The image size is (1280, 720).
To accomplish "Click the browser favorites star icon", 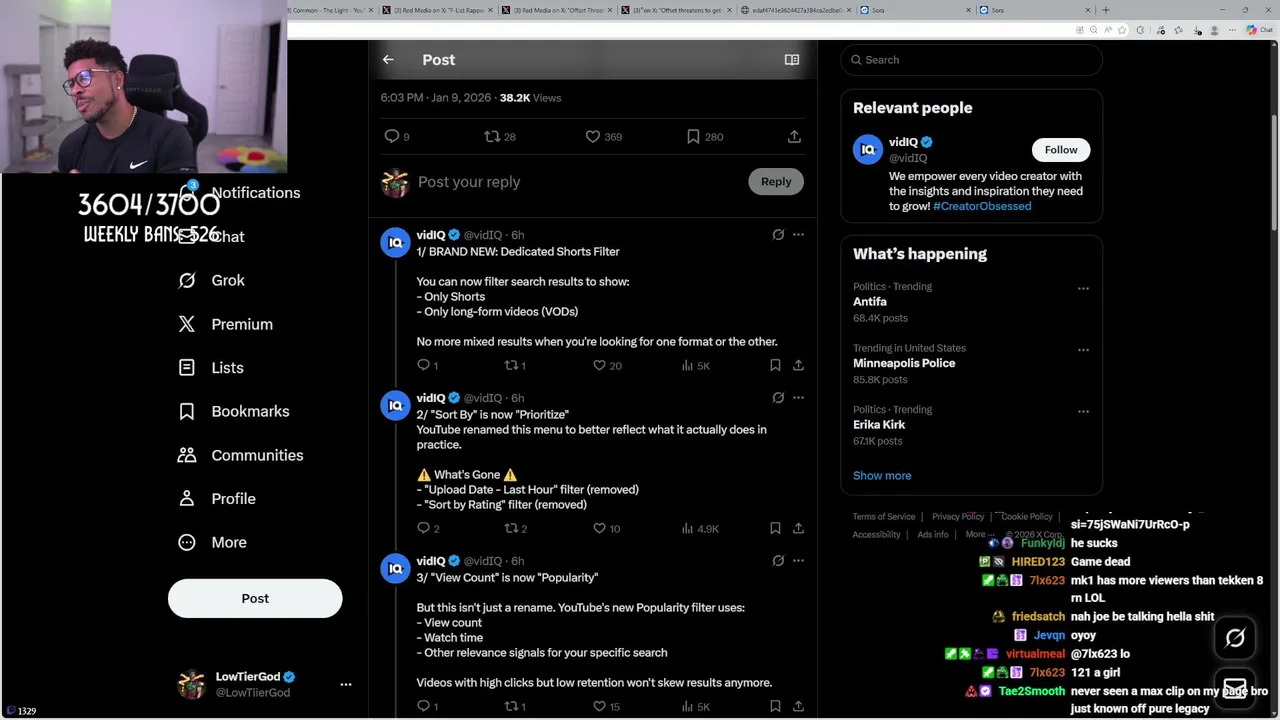I will pos(1122,30).
